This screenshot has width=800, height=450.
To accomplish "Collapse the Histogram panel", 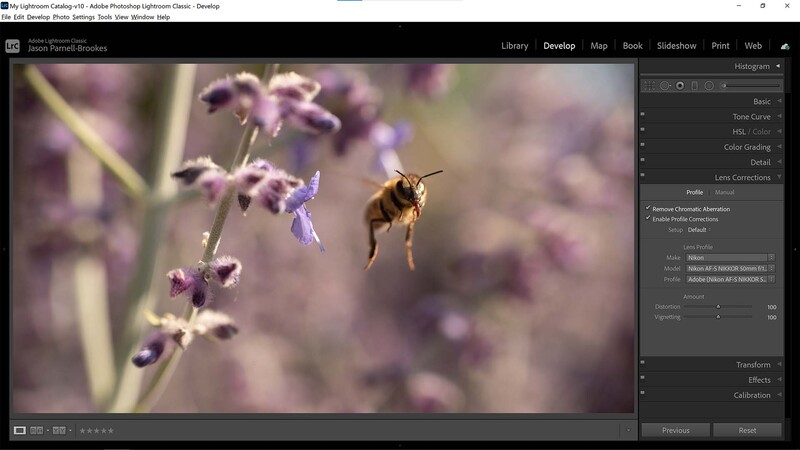I will [x=778, y=66].
